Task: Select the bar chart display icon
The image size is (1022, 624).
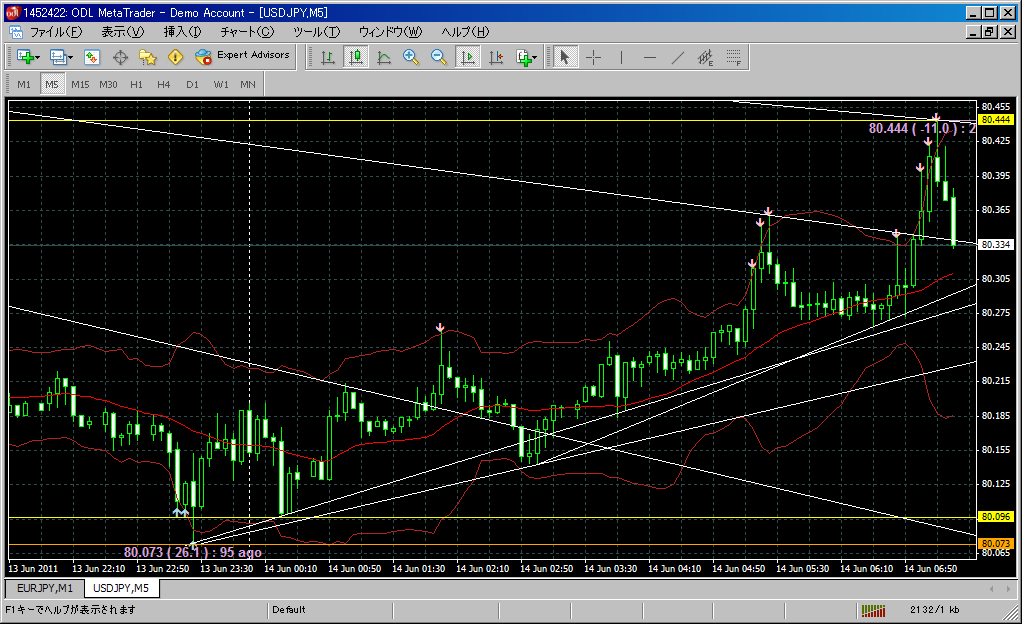Action: 327,57
